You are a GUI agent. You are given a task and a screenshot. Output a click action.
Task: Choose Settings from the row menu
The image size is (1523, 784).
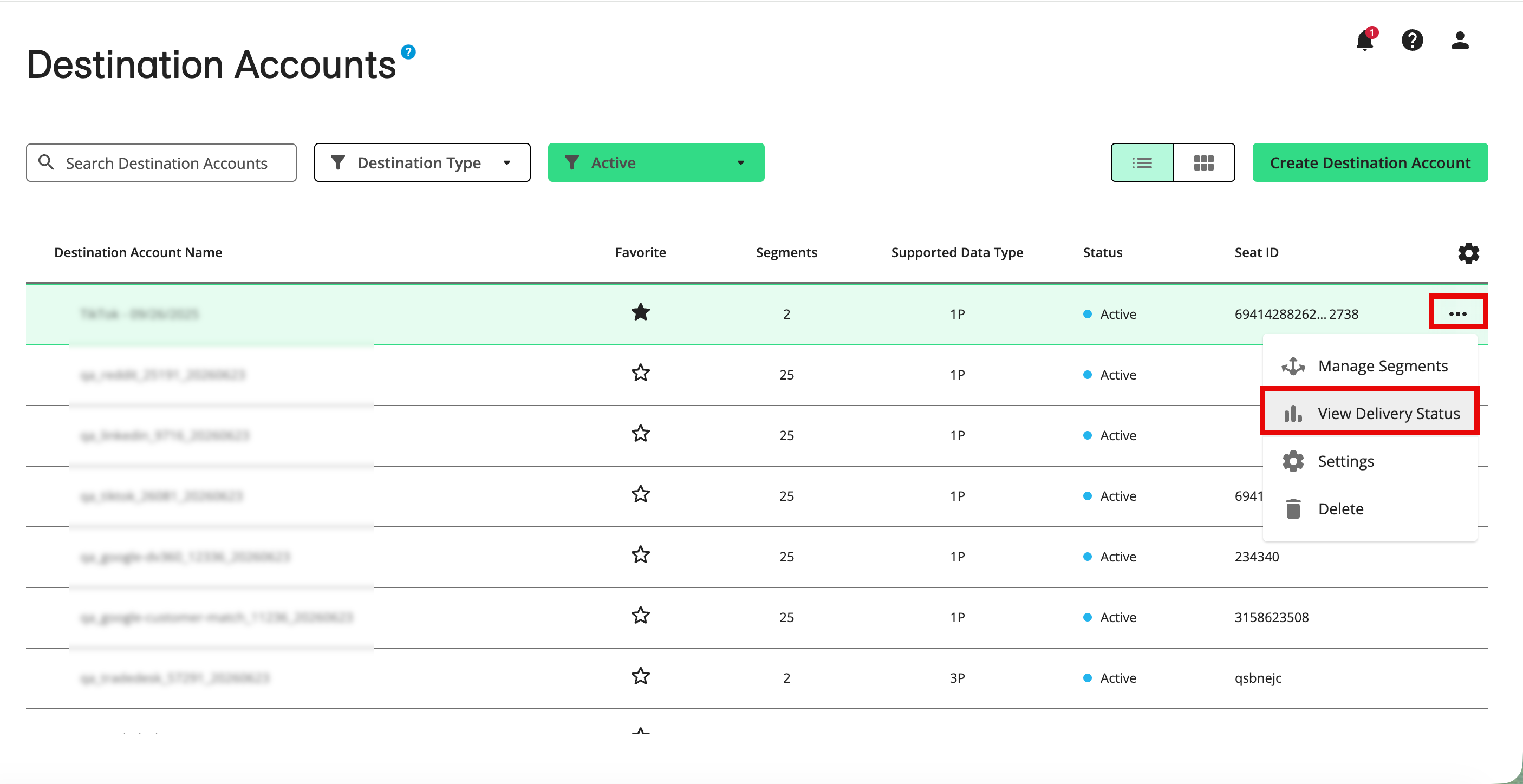tap(1370, 461)
